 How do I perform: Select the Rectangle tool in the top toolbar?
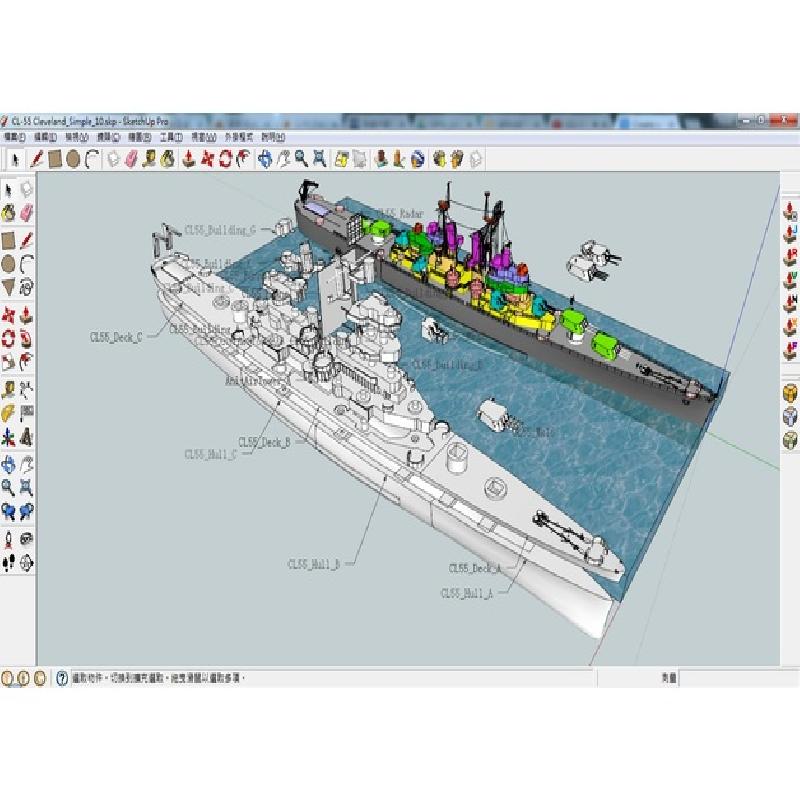click(55, 159)
